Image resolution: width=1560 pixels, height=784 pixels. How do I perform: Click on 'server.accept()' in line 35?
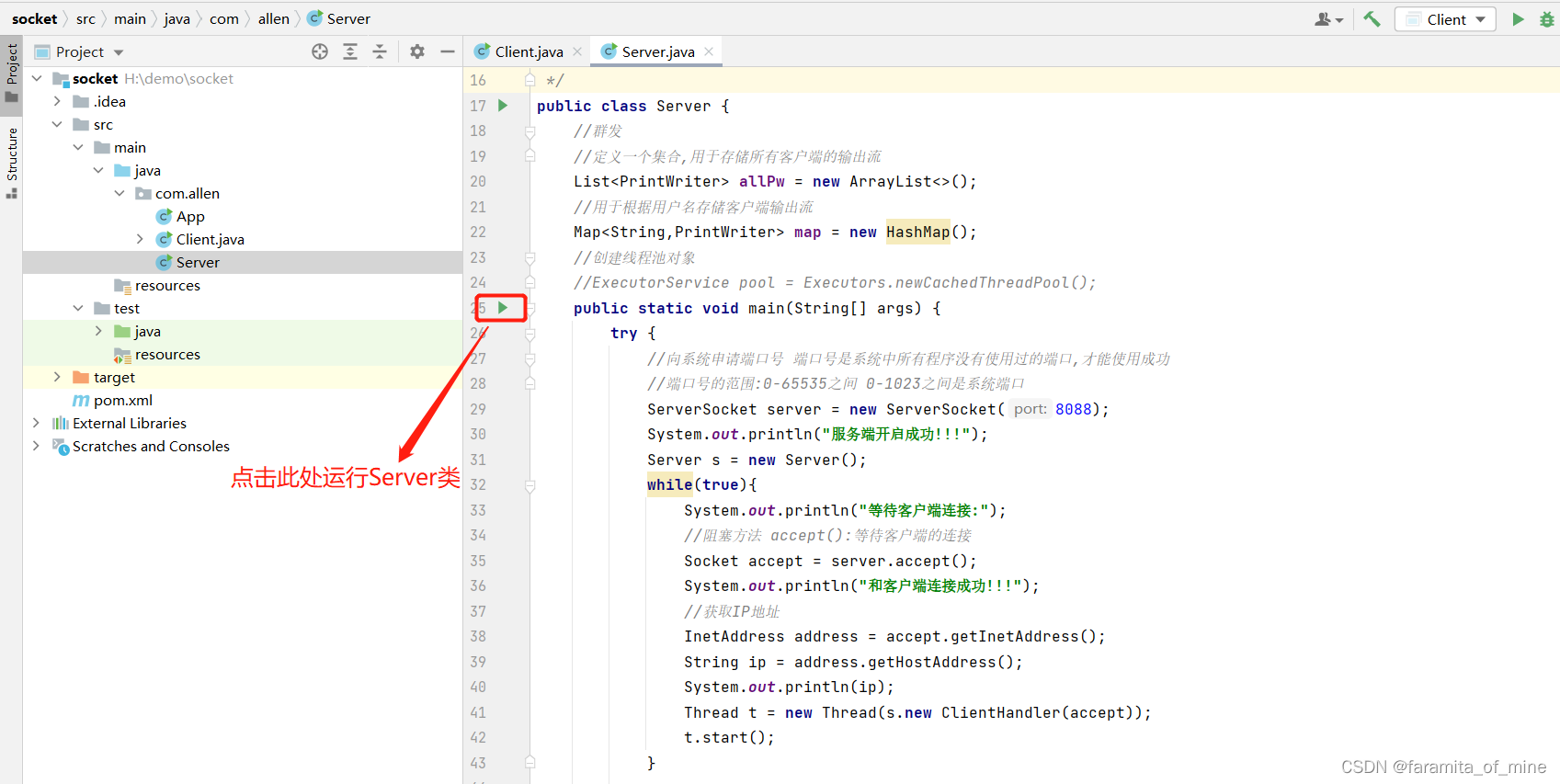(x=899, y=561)
